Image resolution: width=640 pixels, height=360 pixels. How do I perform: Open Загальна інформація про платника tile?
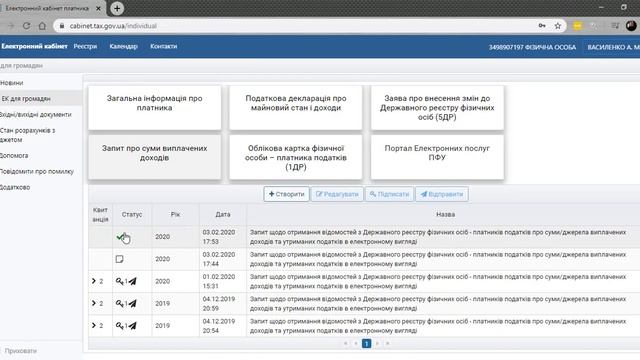[x=155, y=108]
